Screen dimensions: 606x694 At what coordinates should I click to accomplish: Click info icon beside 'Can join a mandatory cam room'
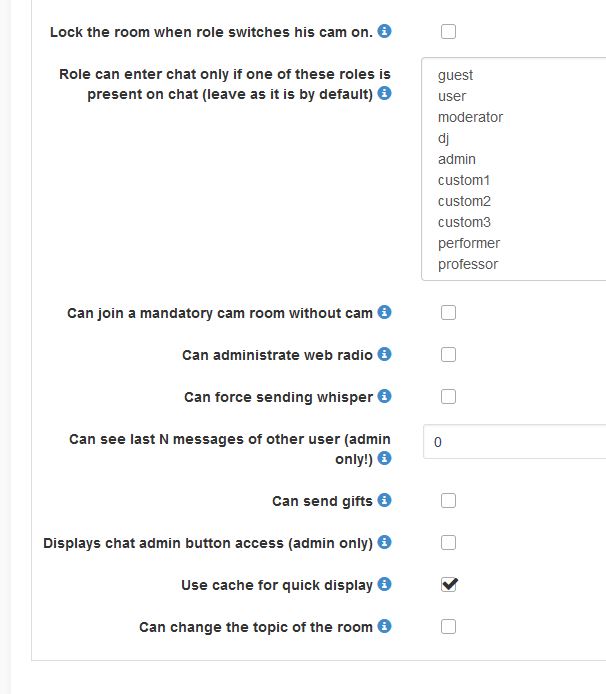pos(385,313)
